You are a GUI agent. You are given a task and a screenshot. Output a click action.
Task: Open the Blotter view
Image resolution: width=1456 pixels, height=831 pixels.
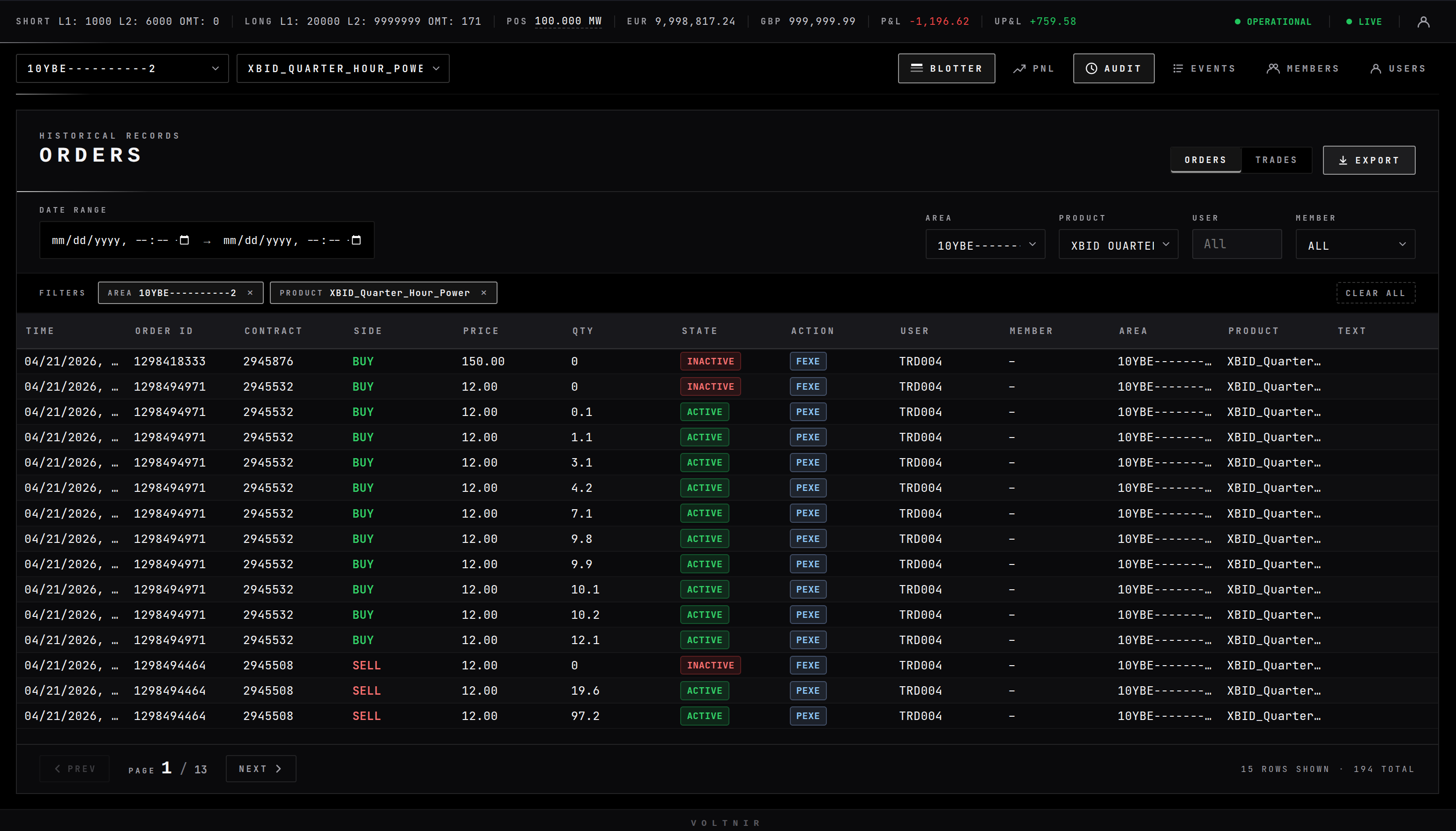[x=946, y=68]
